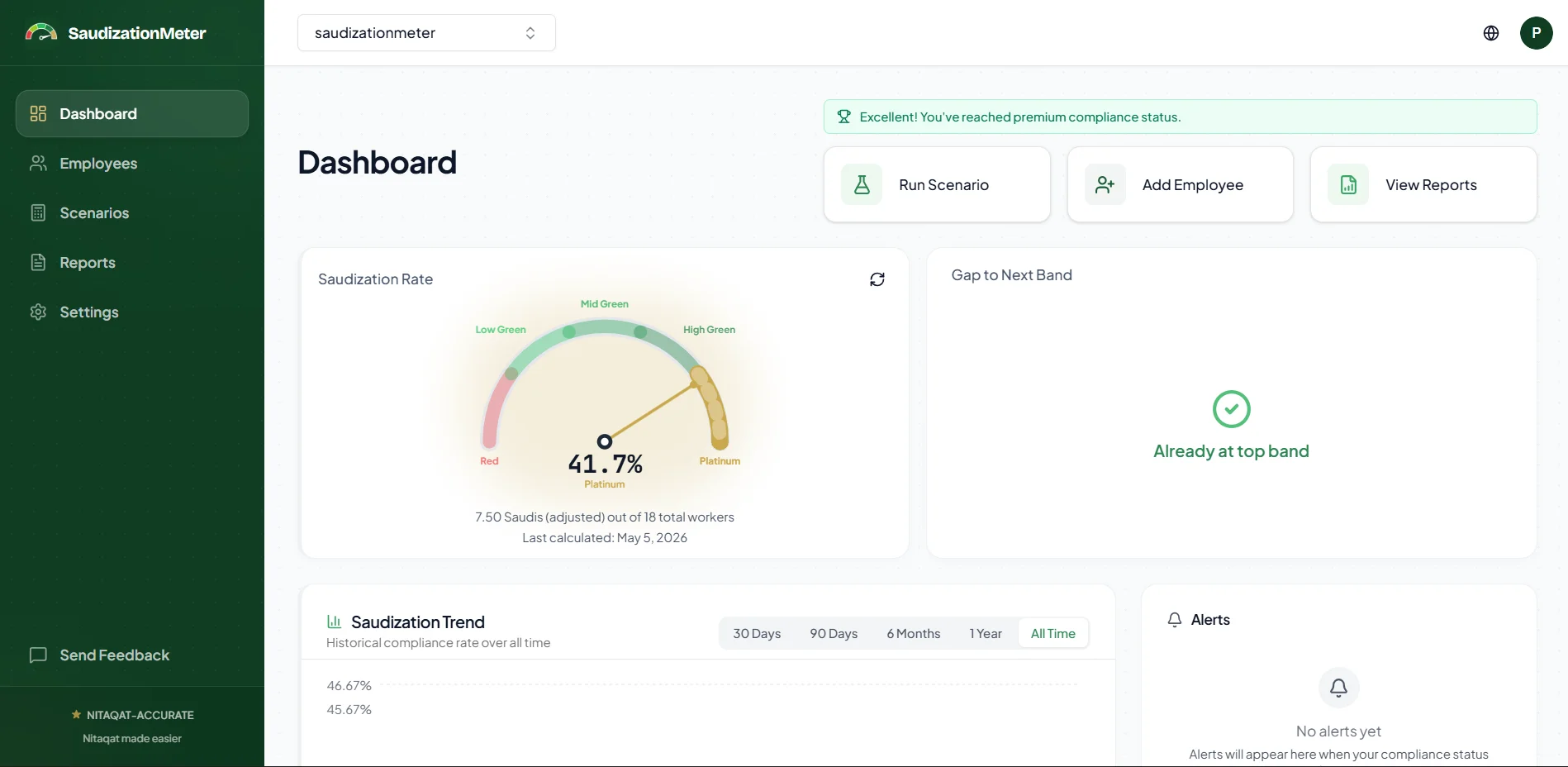This screenshot has width=1568, height=767.
Task: Click the Mid Green gauge label
Action: [x=605, y=304]
